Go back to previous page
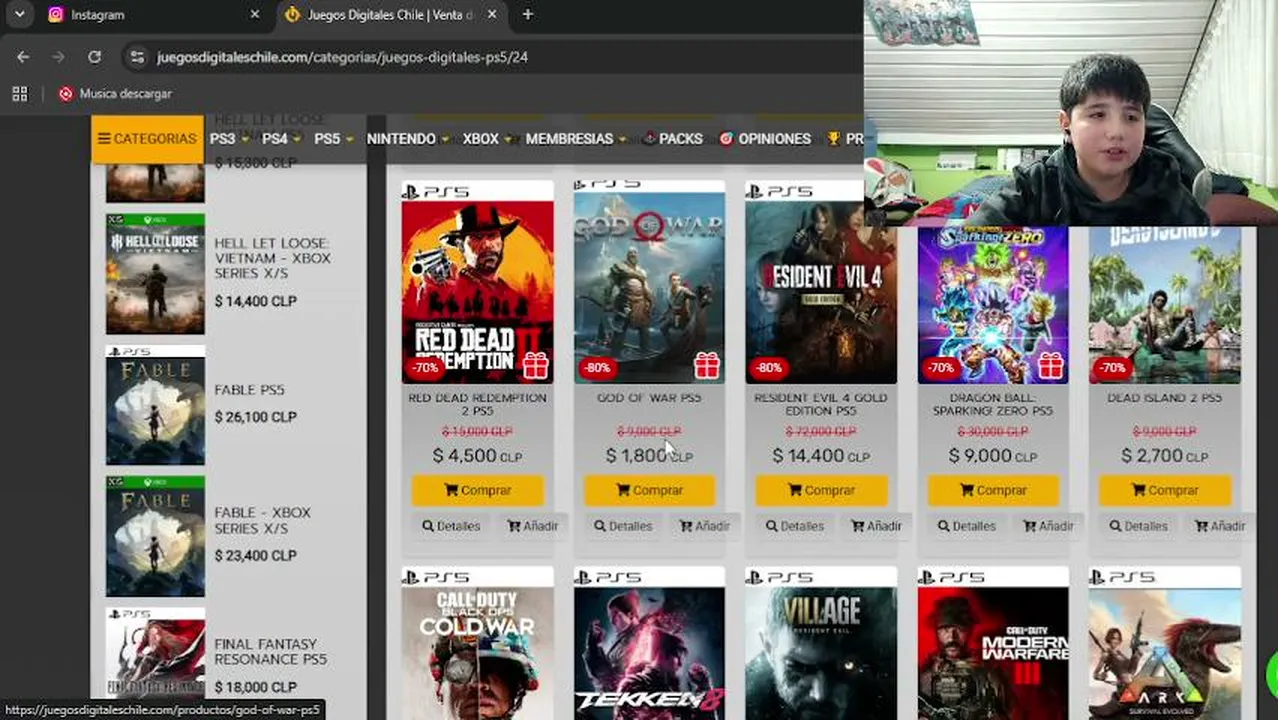Image resolution: width=1278 pixels, height=720 pixels. tap(23, 57)
